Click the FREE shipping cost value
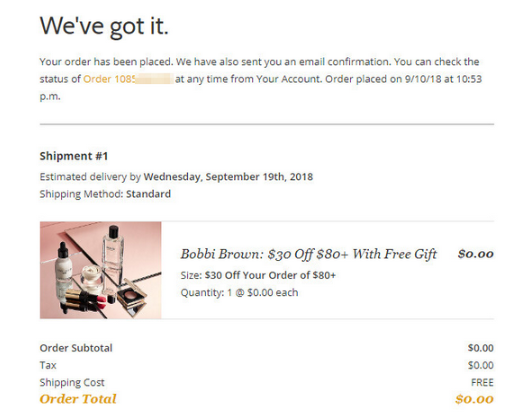528x414 pixels. coord(483,383)
